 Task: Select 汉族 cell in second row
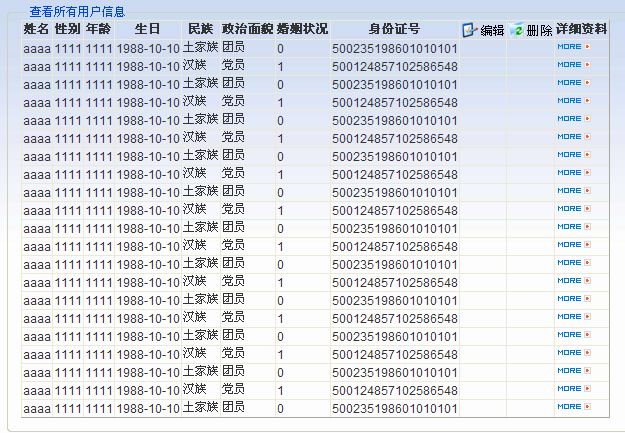click(195, 65)
